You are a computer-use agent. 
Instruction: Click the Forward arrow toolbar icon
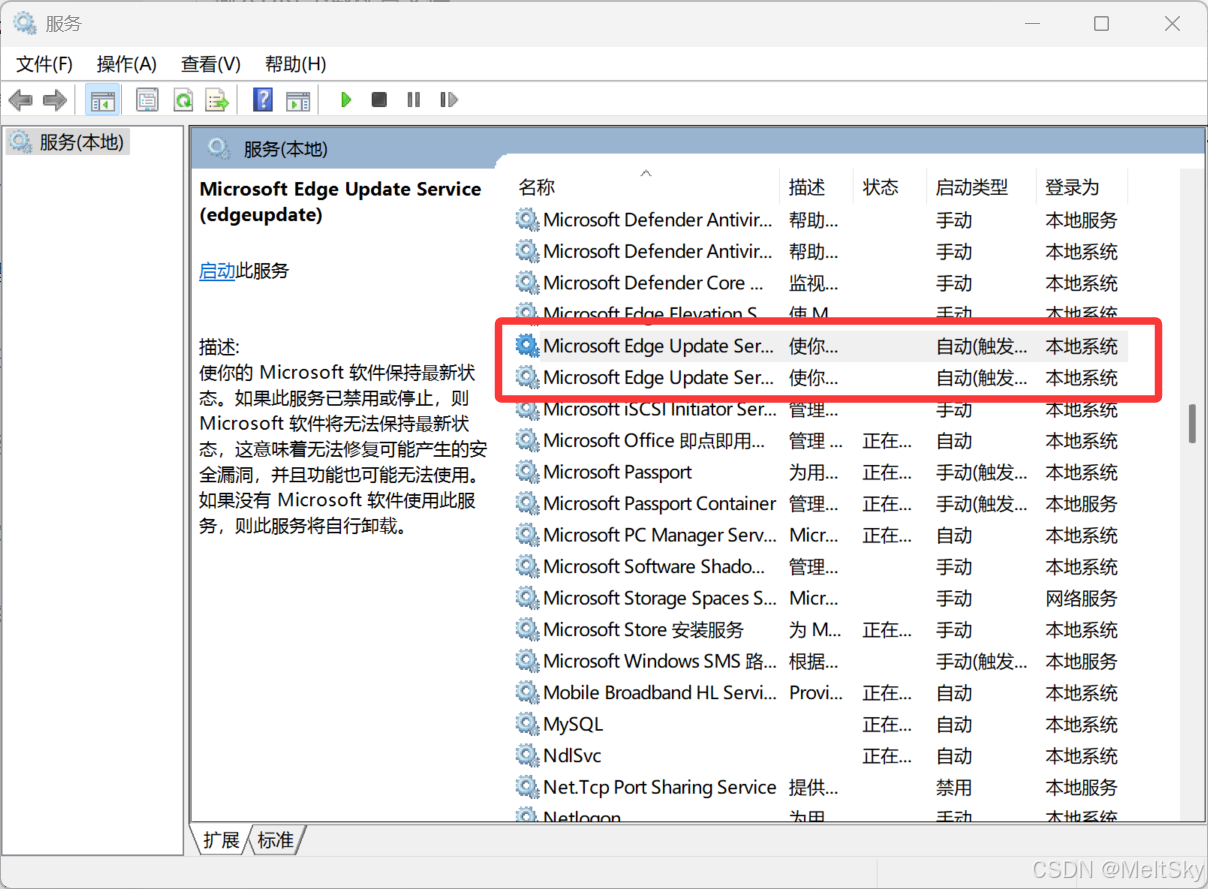[x=55, y=100]
